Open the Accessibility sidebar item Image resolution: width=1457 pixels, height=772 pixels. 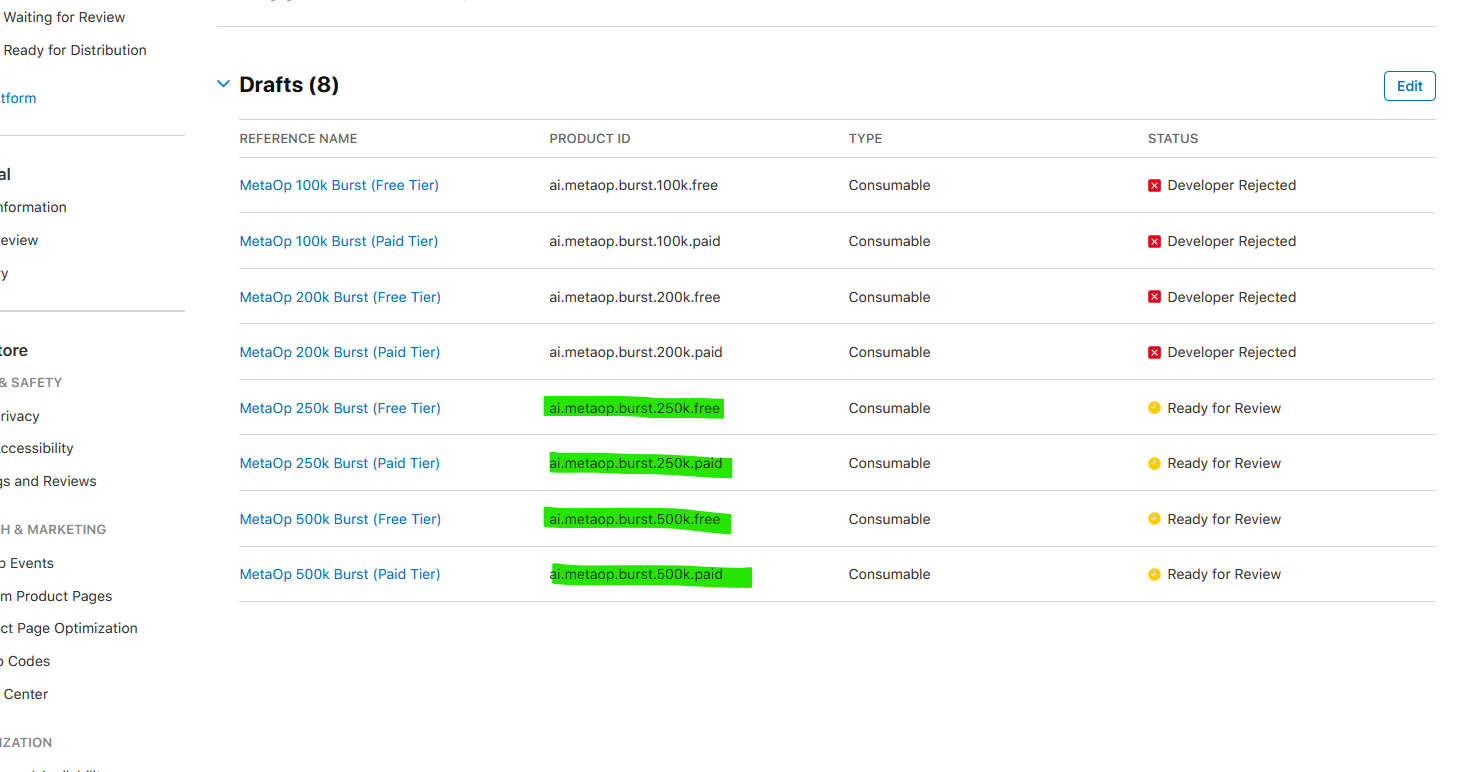tap(37, 448)
